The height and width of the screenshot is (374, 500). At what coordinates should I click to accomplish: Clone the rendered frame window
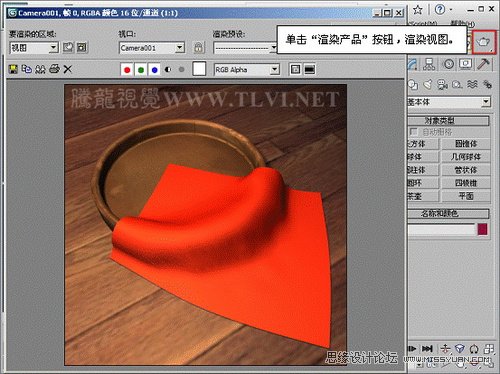(x=40, y=69)
